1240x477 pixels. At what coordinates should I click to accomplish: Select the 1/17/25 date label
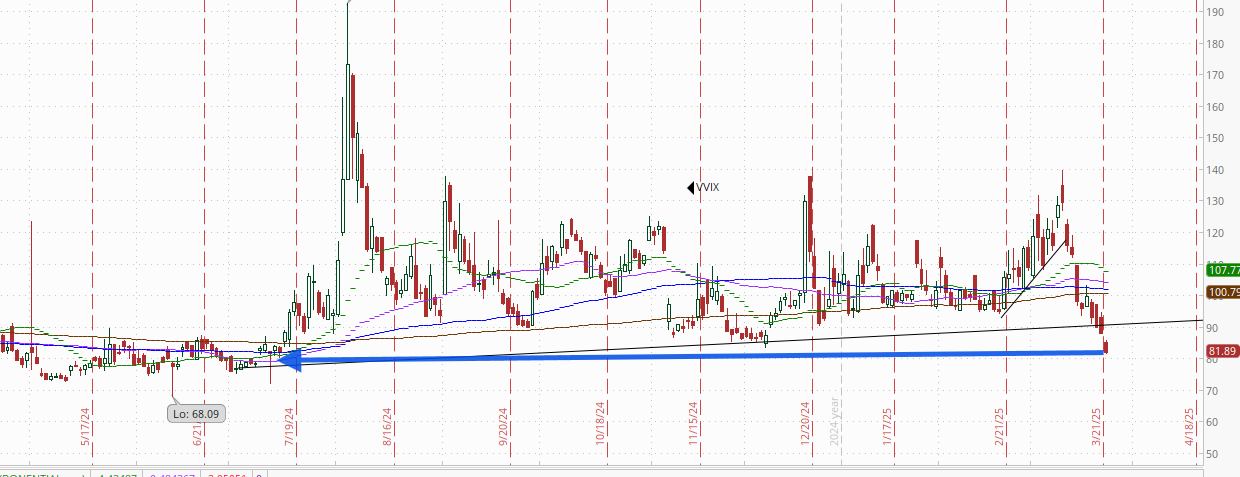(887, 427)
